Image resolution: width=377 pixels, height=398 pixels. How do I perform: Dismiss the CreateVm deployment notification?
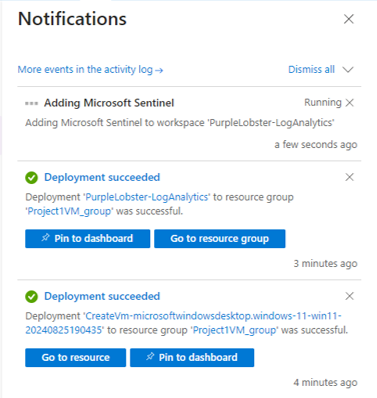click(350, 296)
